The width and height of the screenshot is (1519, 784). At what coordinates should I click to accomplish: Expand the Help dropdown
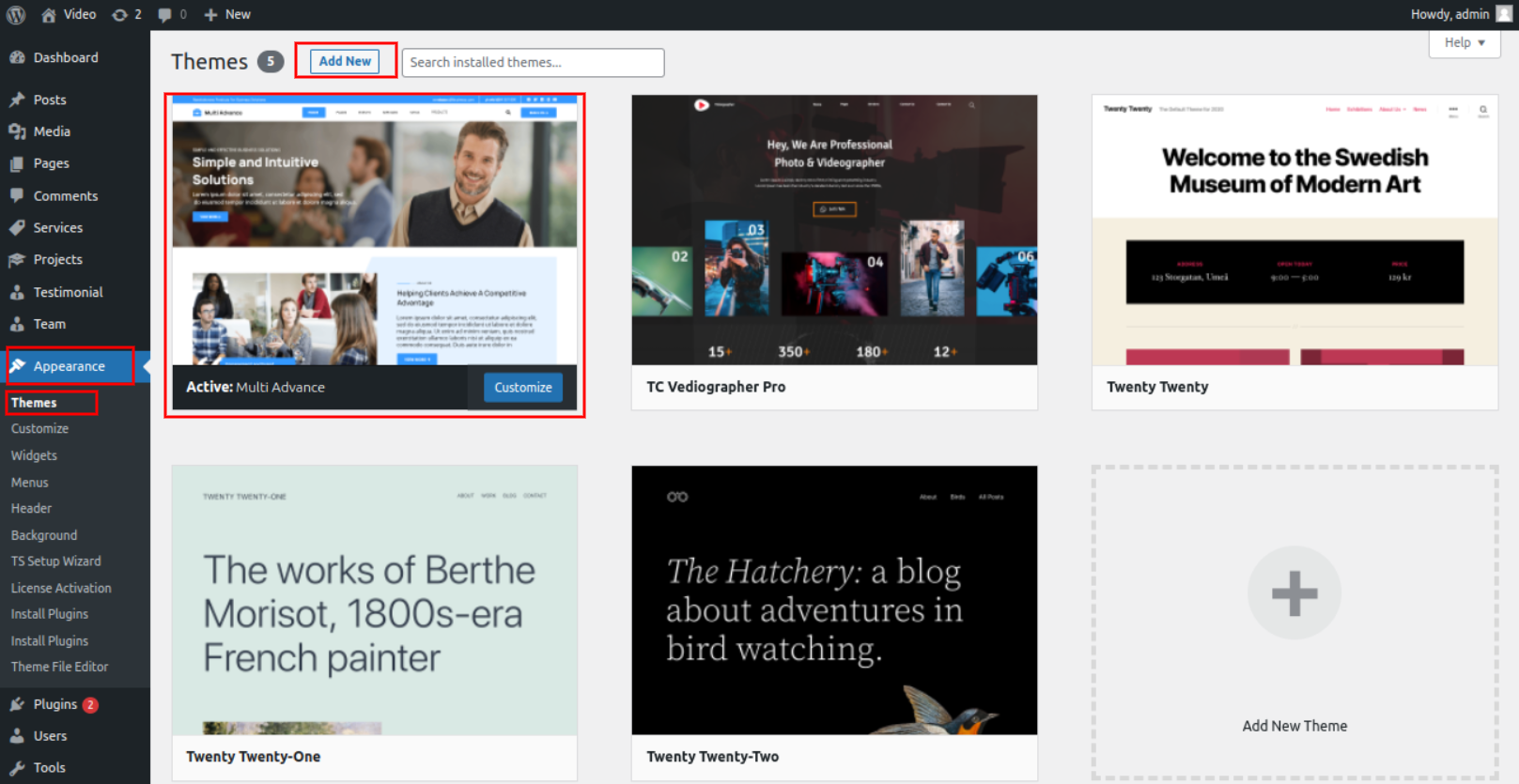point(1465,43)
